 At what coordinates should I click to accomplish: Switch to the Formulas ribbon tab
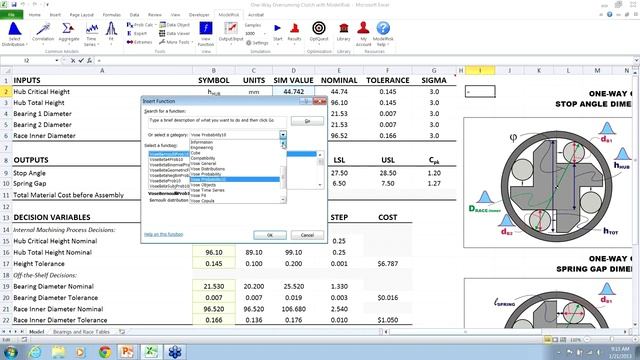click(x=112, y=15)
